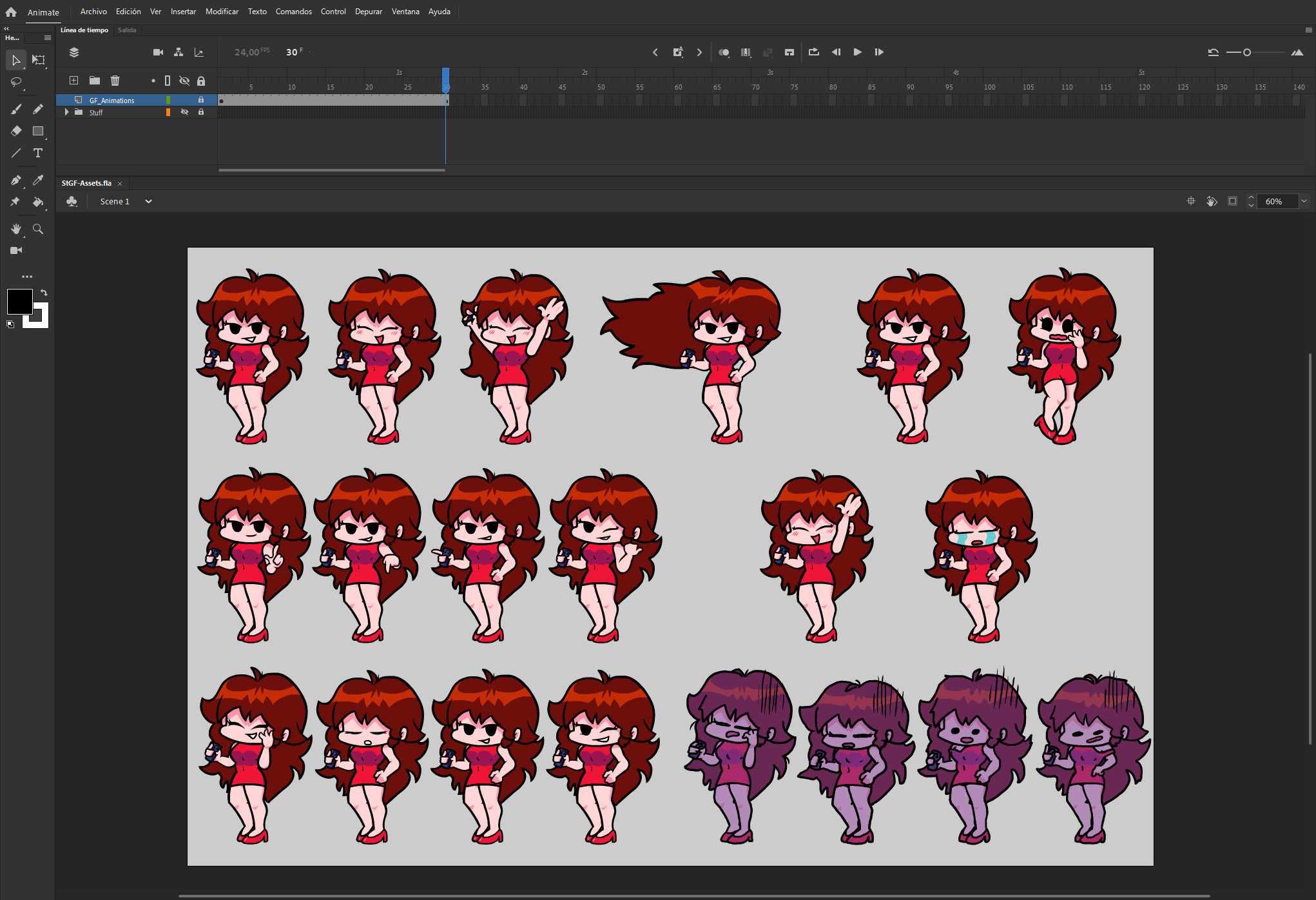Image resolution: width=1316 pixels, height=900 pixels.
Task: Select the Eraser tool
Action: click(16, 132)
